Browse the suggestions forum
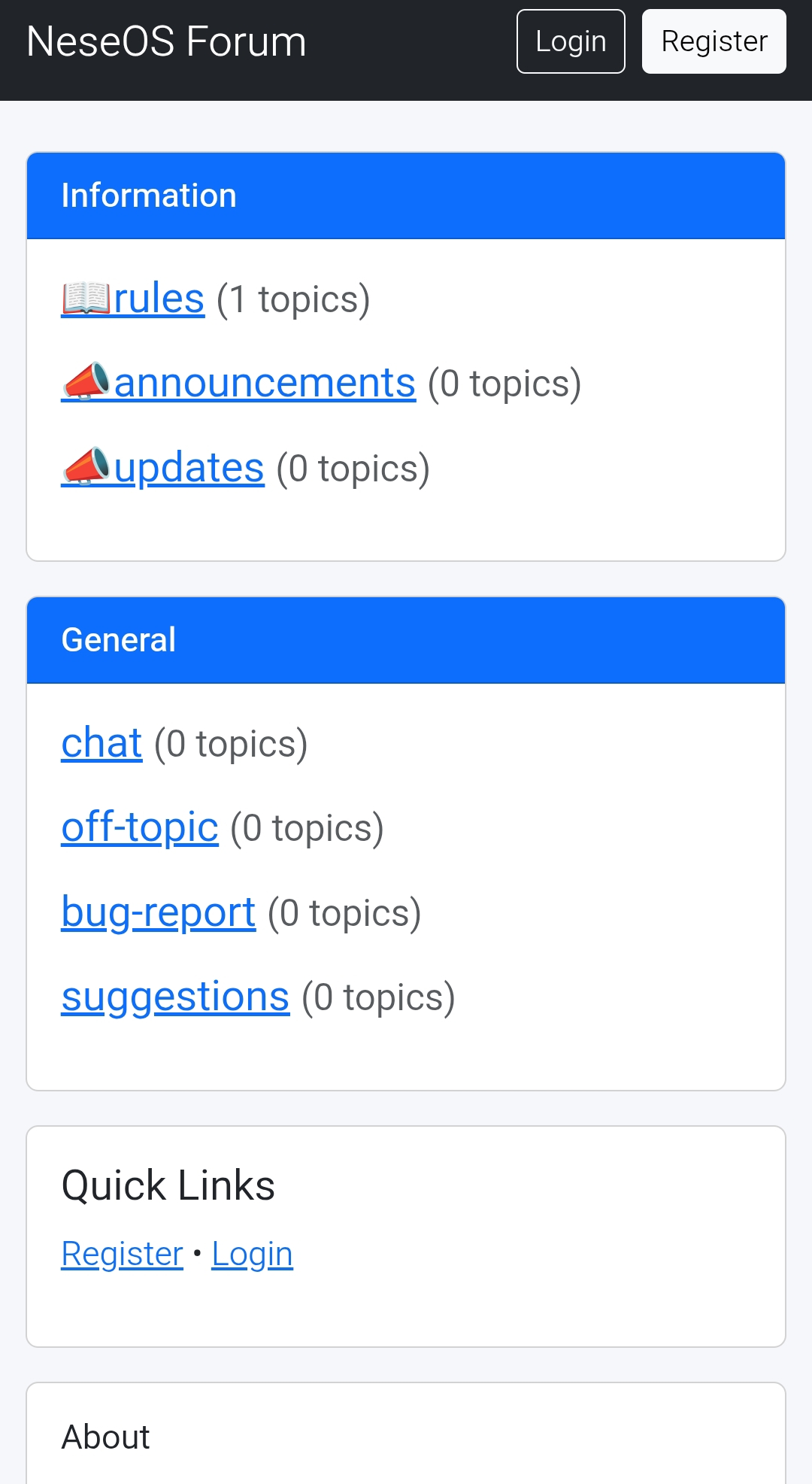 [175, 997]
